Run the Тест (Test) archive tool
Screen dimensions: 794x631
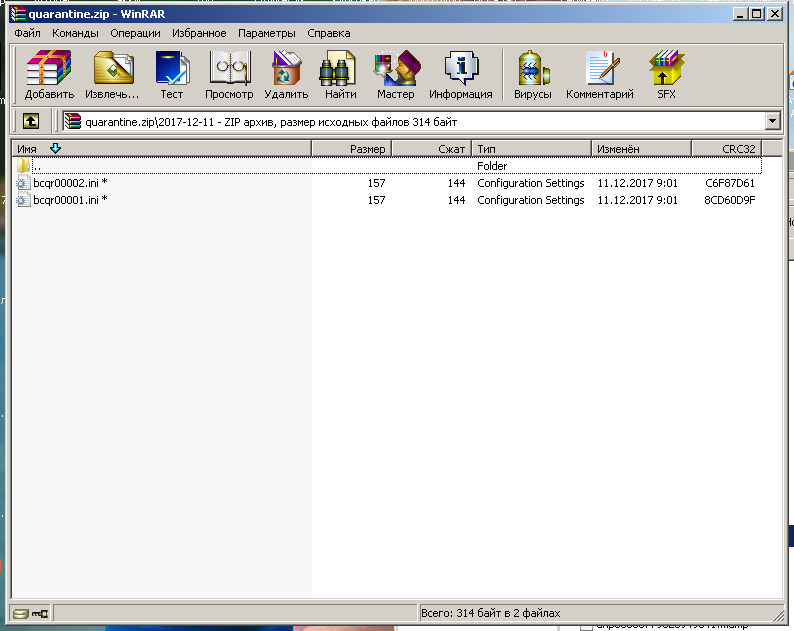pyautogui.click(x=172, y=75)
